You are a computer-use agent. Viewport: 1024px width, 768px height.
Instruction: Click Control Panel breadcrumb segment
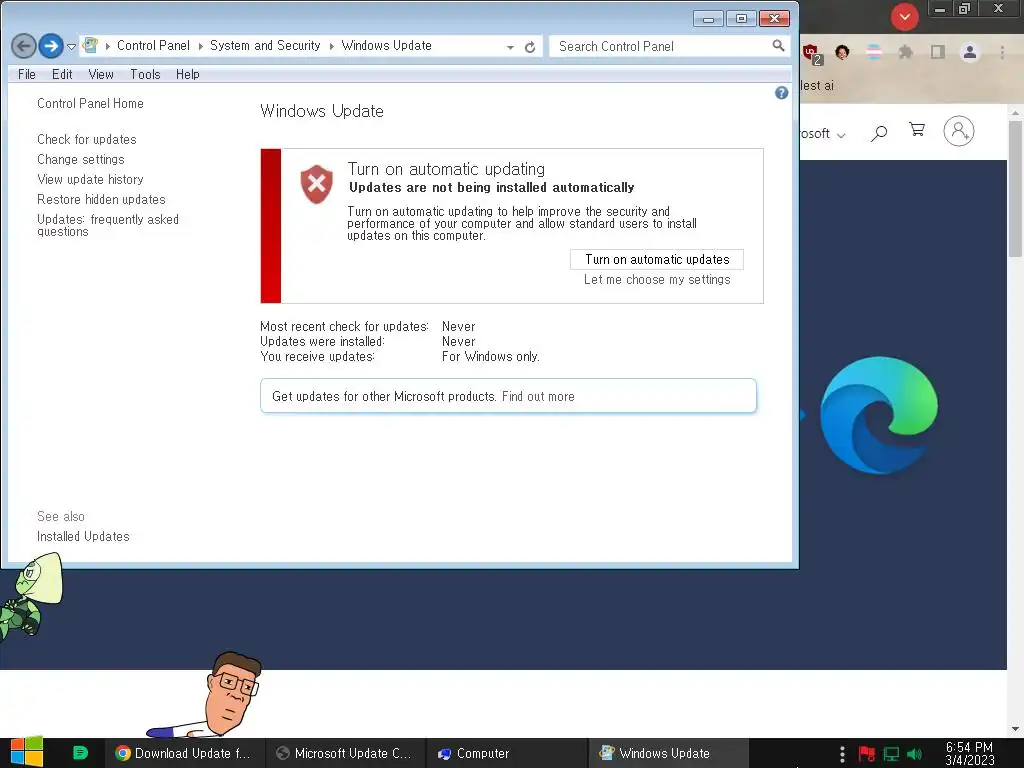153,46
